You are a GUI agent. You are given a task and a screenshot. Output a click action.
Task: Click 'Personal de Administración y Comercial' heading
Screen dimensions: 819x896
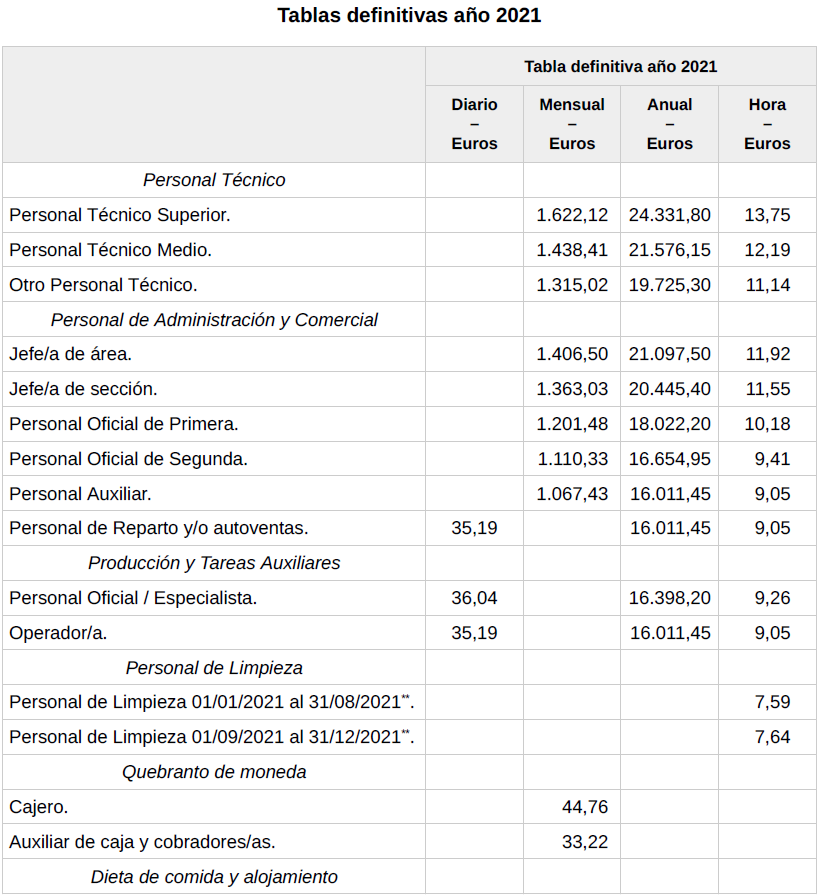pyautogui.click(x=214, y=320)
